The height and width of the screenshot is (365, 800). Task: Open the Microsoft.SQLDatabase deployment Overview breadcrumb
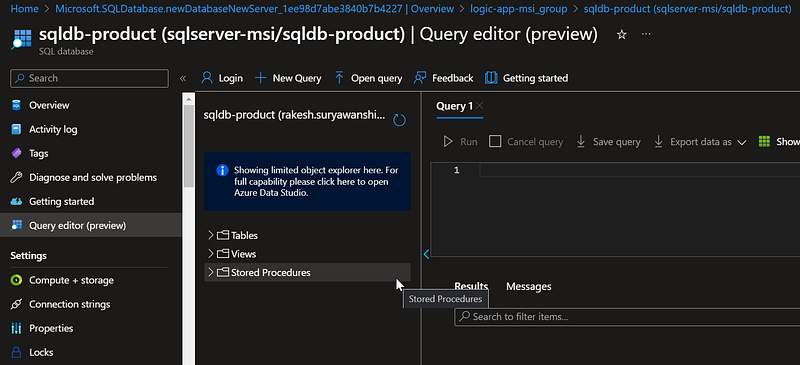pyautogui.click(x=254, y=9)
